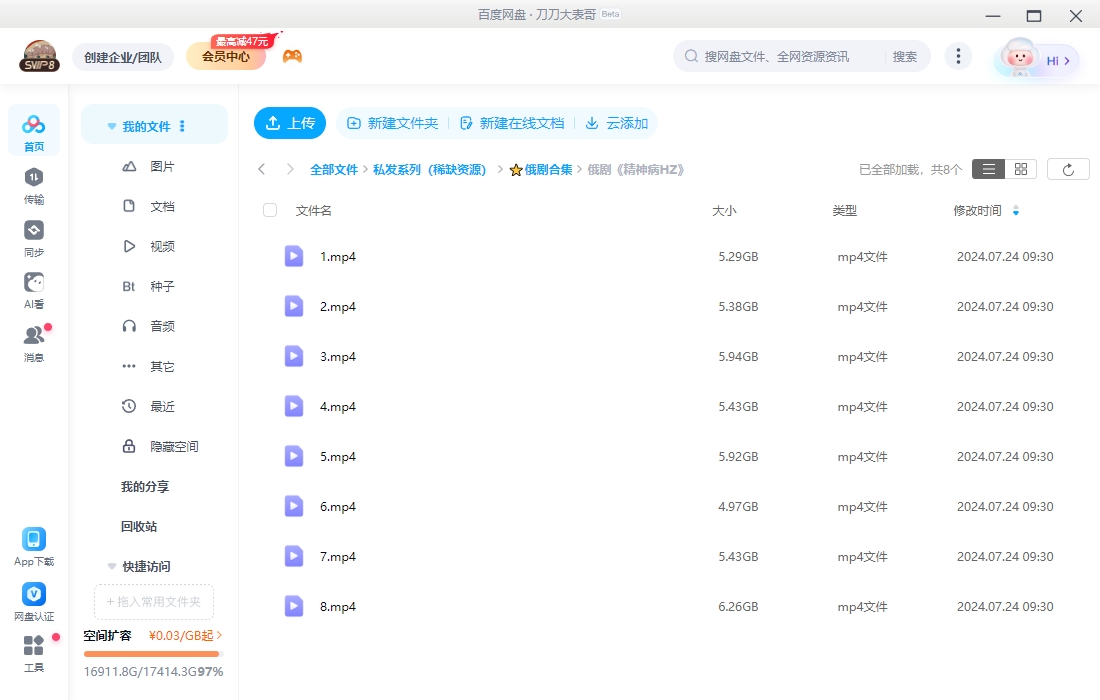Switch to list view mode
This screenshot has height=700, width=1100.
[x=988, y=168]
